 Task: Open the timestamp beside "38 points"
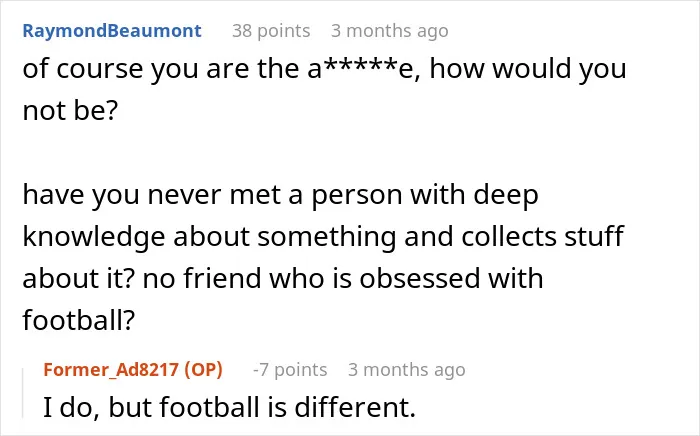point(390,31)
